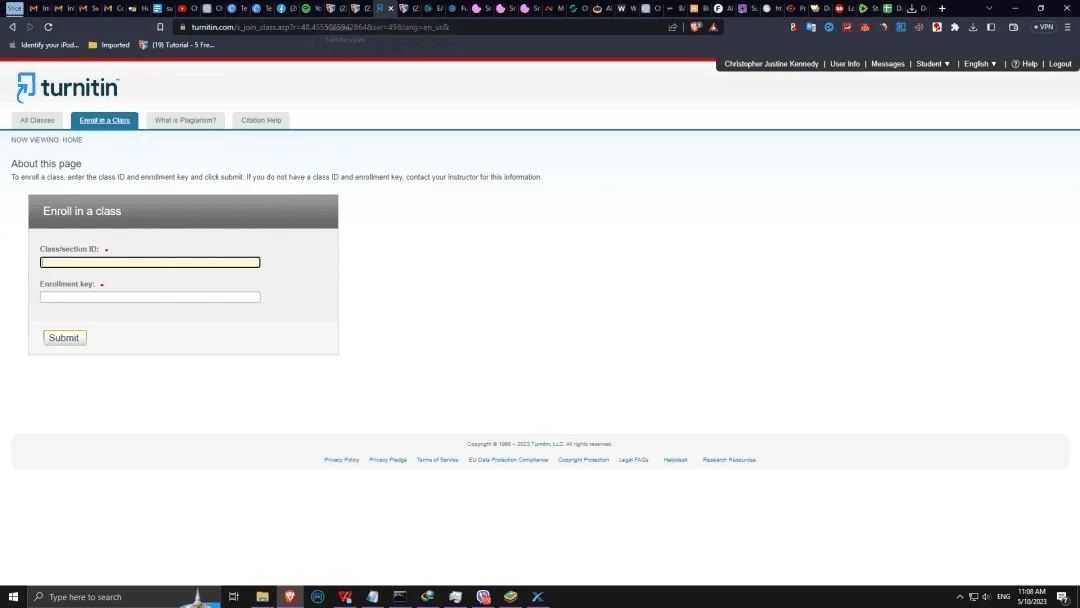Viewport: 1080px width, 608px height.
Task: Open the Imported bookmarks folder
Action: point(109,45)
